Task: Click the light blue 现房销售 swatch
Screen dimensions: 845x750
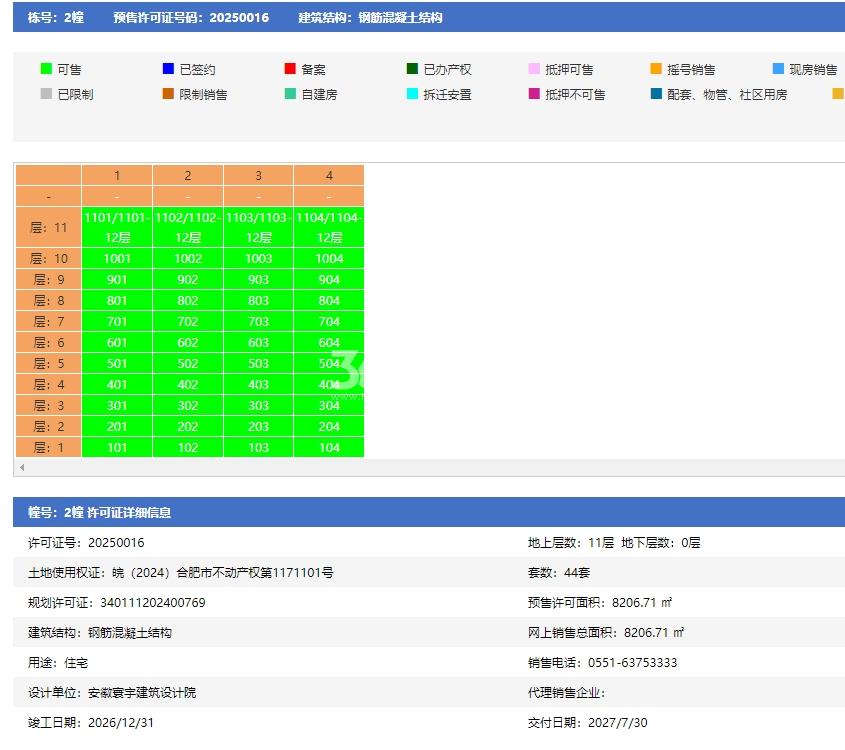Action: (778, 68)
